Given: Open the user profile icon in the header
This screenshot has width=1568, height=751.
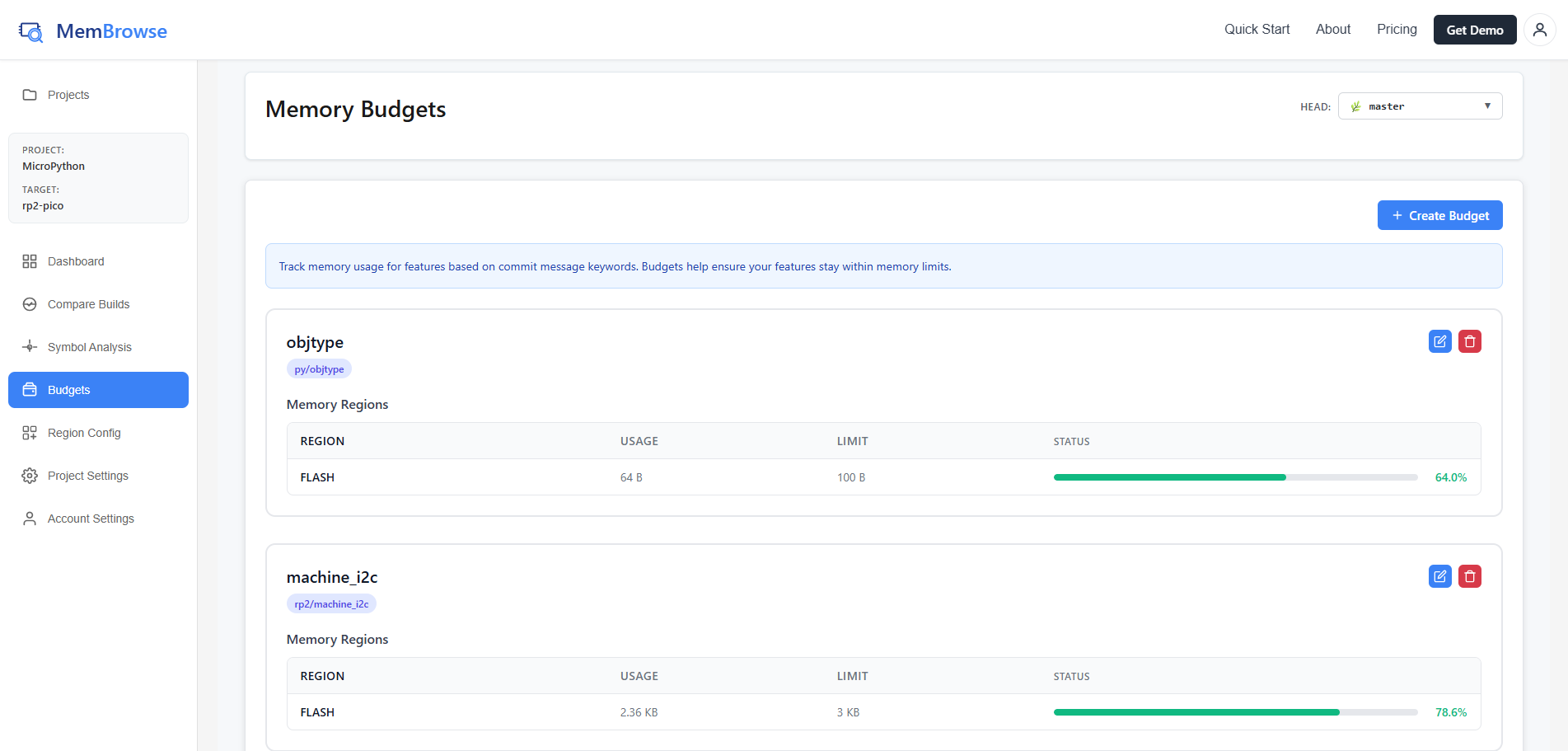Looking at the screenshot, I should pyautogui.click(x=1540, y=29).
